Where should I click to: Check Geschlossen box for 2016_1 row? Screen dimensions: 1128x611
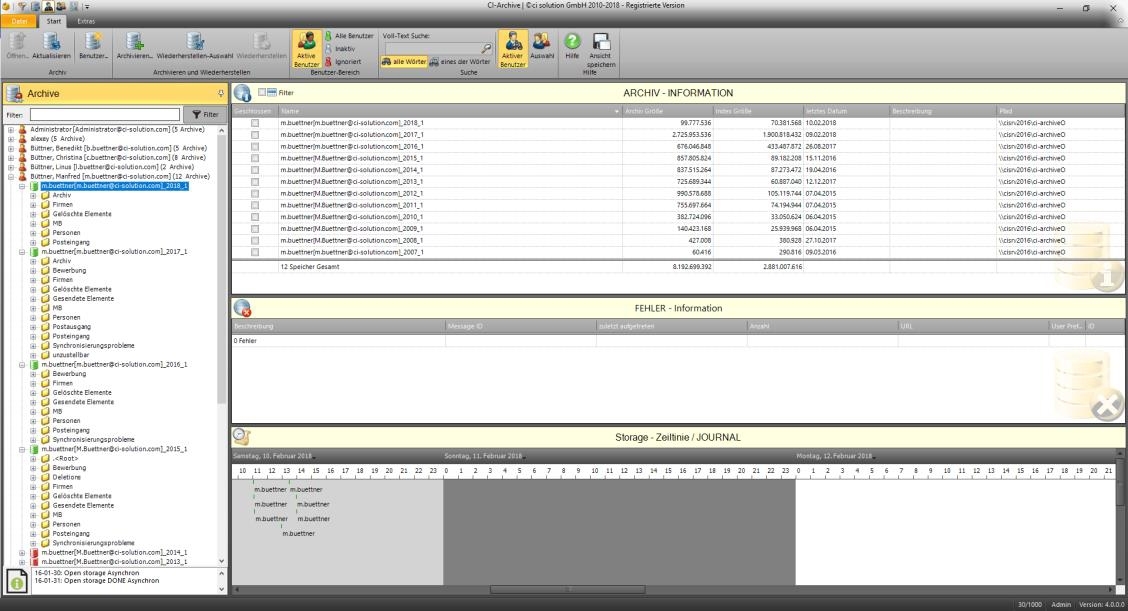255,147
